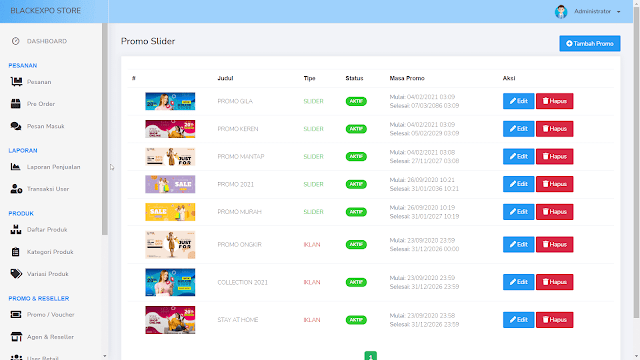Delete PROMO ONGKIR with Hapus
Image resolution: width=640 pixels, height=360 pixels.
coord(554,244)
